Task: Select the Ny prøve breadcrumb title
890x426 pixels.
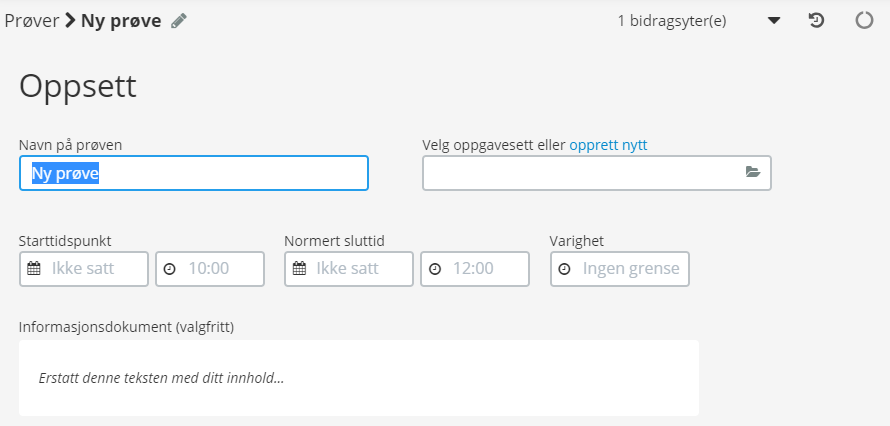Action: tap(121, 21)
